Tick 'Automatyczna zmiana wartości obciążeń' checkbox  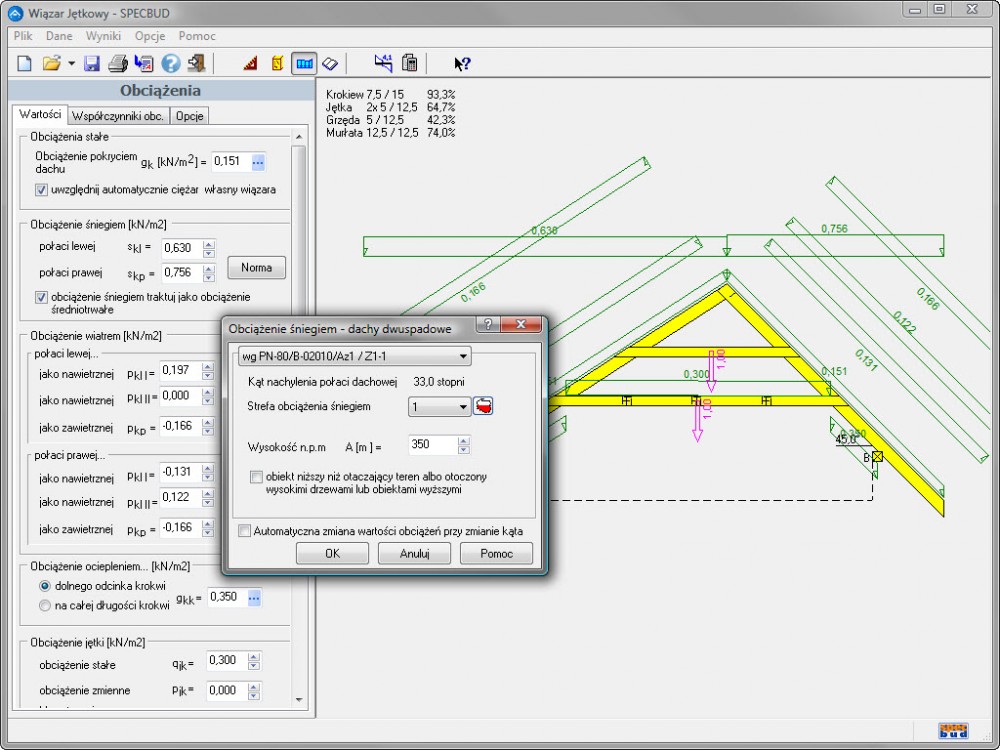tap(245, 531)
